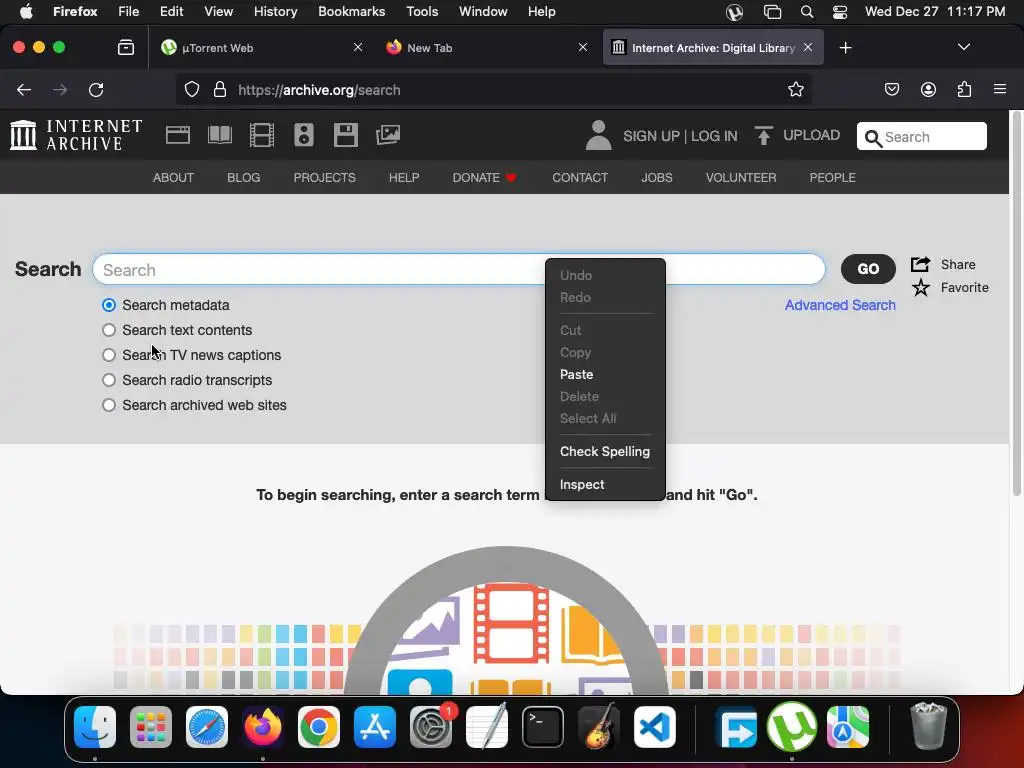The image size is (1024, 768).
Task: Click the header Search box
Action: coord(921,136)
